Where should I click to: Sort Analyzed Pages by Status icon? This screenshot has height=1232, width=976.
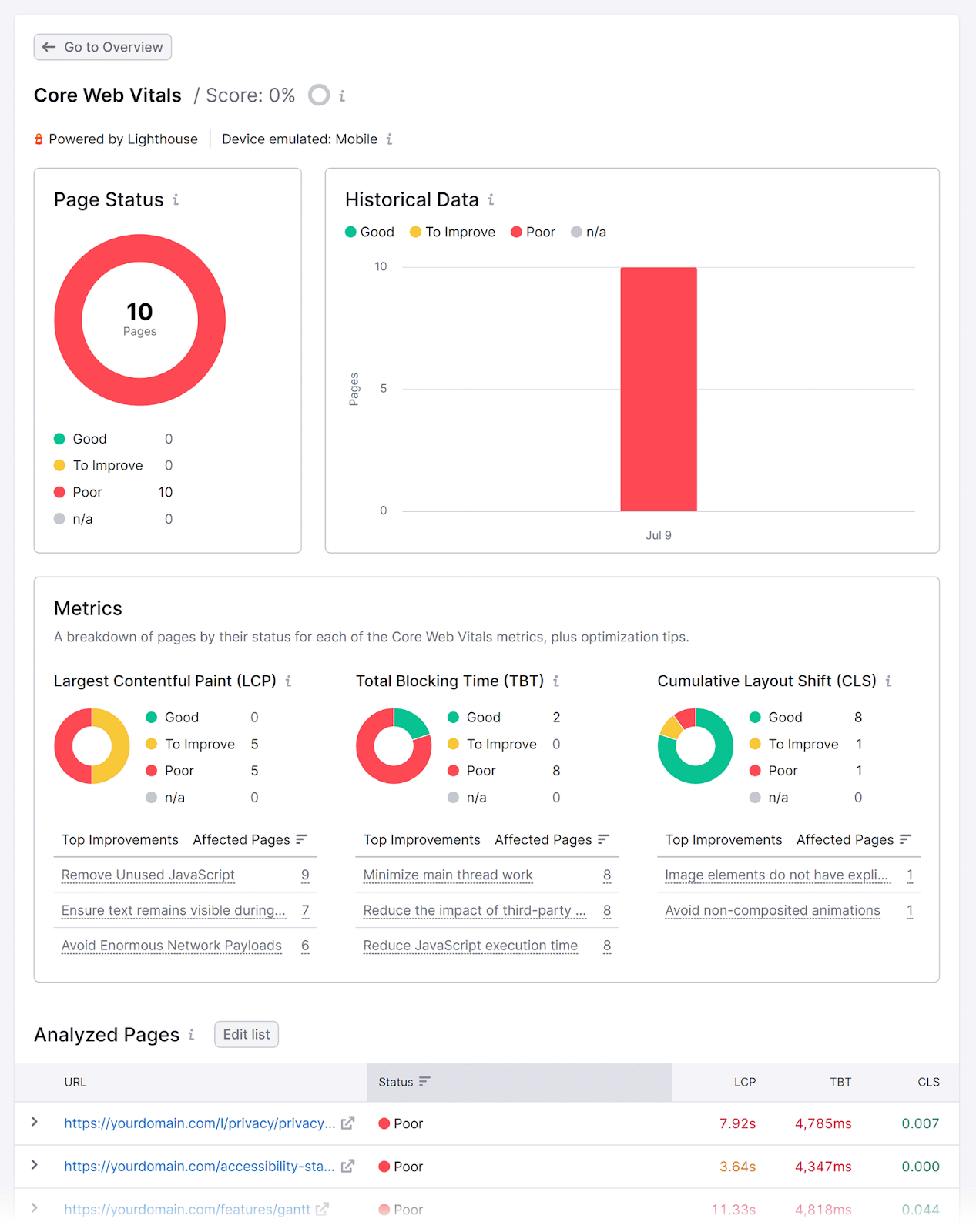[424, 1082]
